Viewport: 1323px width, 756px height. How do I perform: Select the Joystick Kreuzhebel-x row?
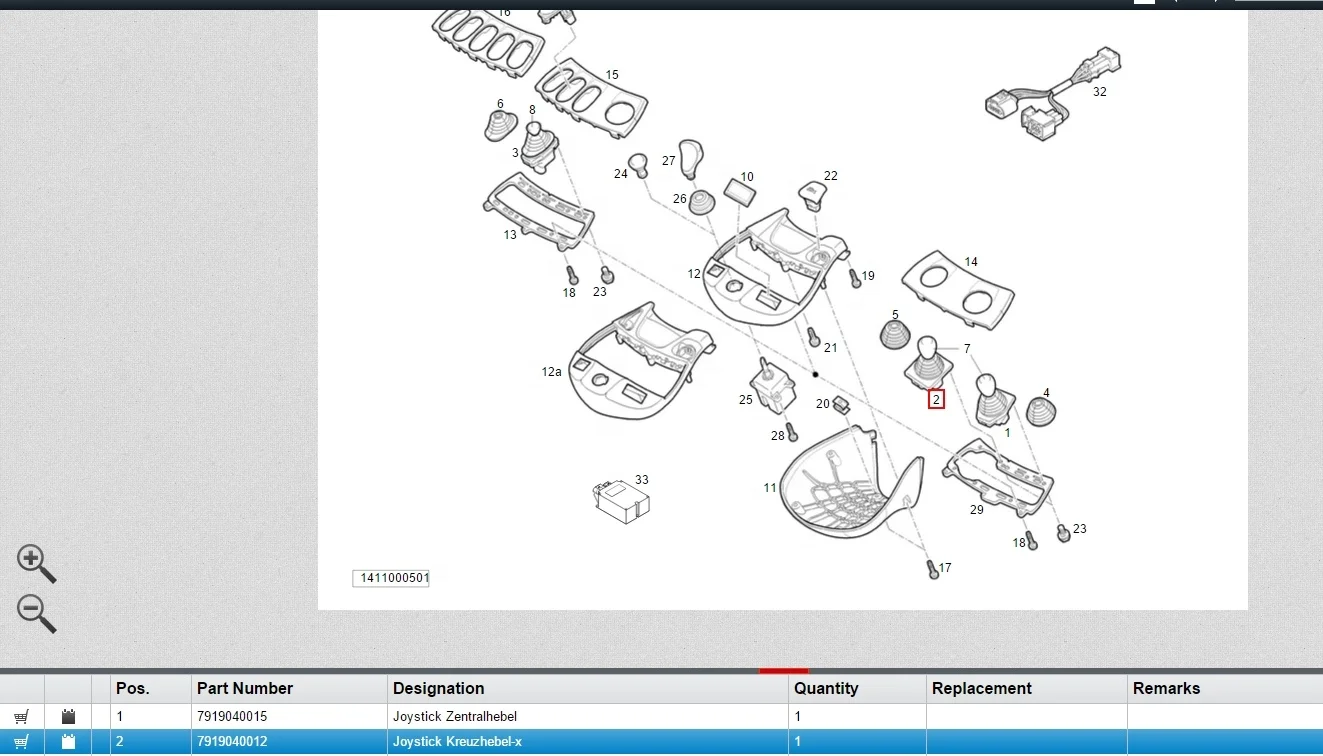tap(457, 742)
